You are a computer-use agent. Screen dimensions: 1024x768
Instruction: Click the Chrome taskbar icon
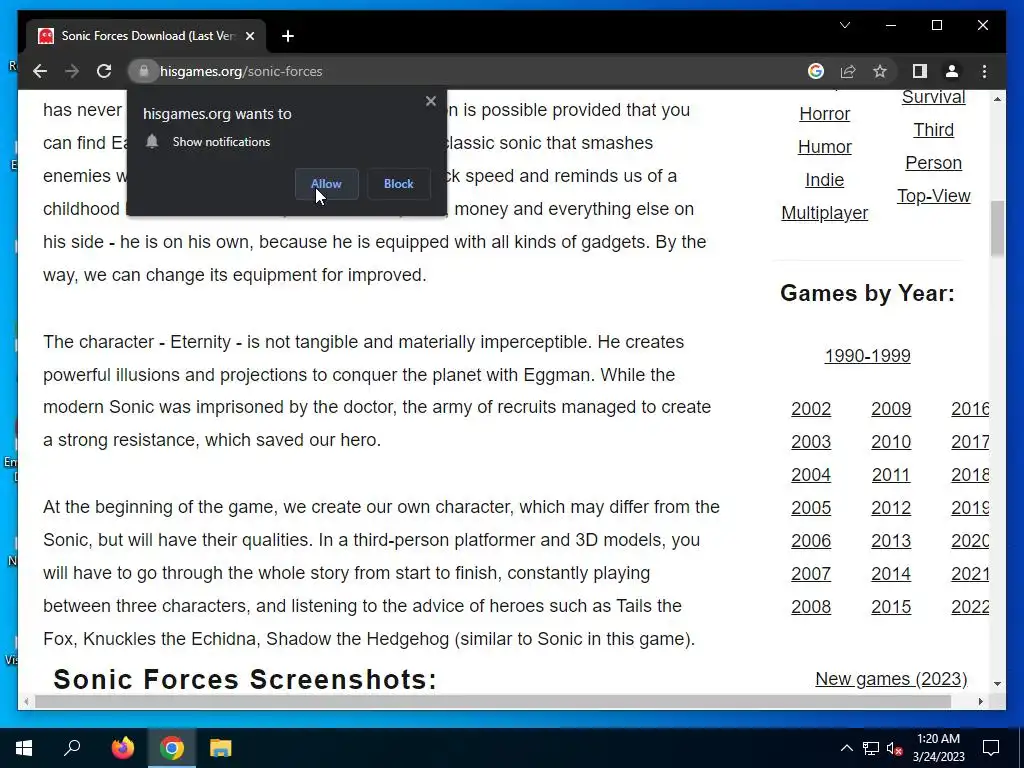172,748
